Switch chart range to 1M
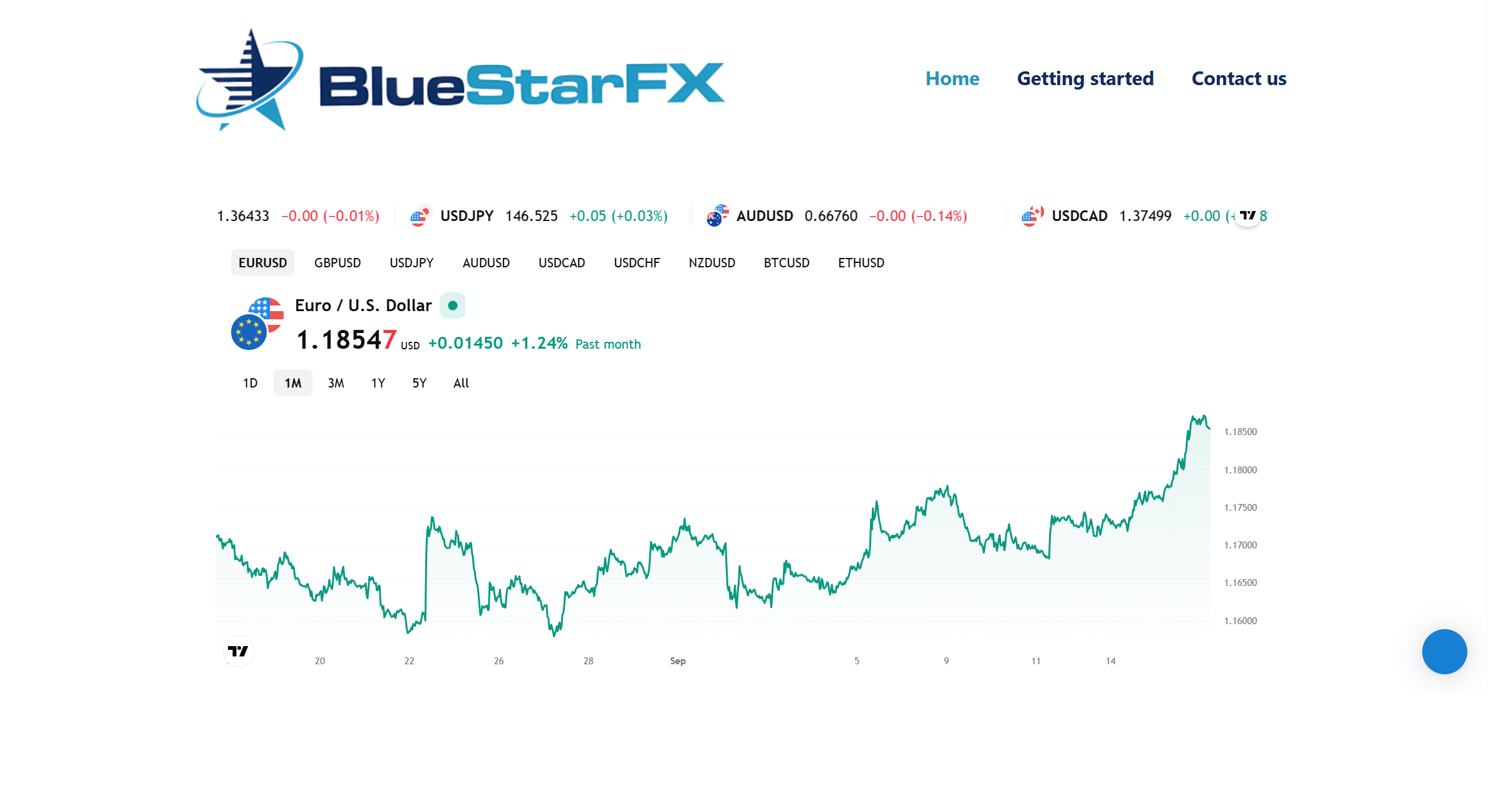This screenshot has height=812, width=1488. click(292, 383)
